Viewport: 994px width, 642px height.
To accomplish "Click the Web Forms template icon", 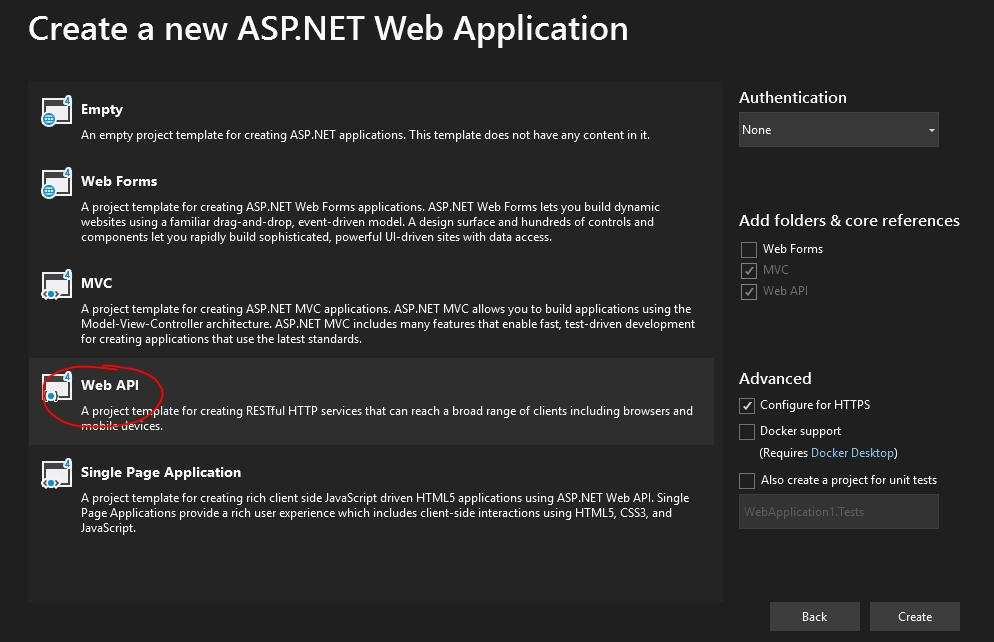I will pos(56,183).
